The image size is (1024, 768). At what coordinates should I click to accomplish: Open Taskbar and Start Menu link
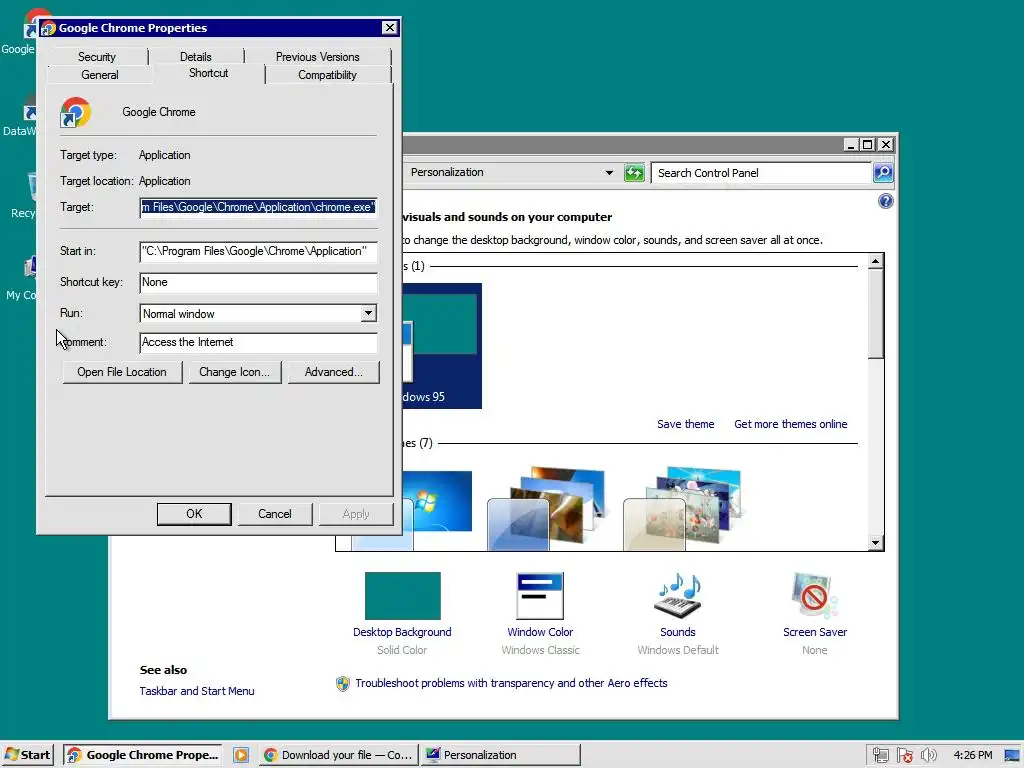[x=197, y=691]
